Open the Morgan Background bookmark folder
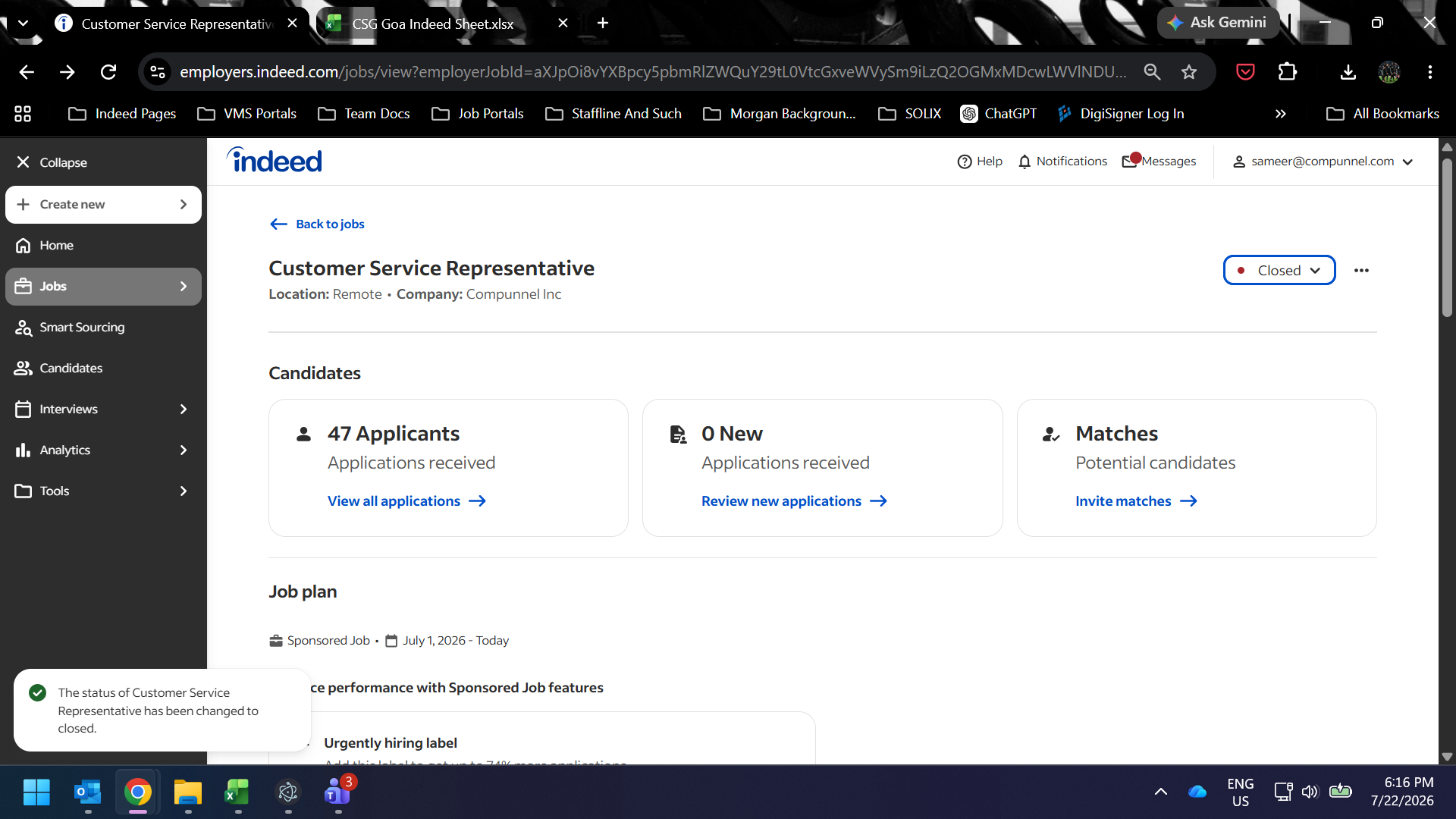Image resolution: width=1456 pixels, height=819 pixels. point(780,114)
